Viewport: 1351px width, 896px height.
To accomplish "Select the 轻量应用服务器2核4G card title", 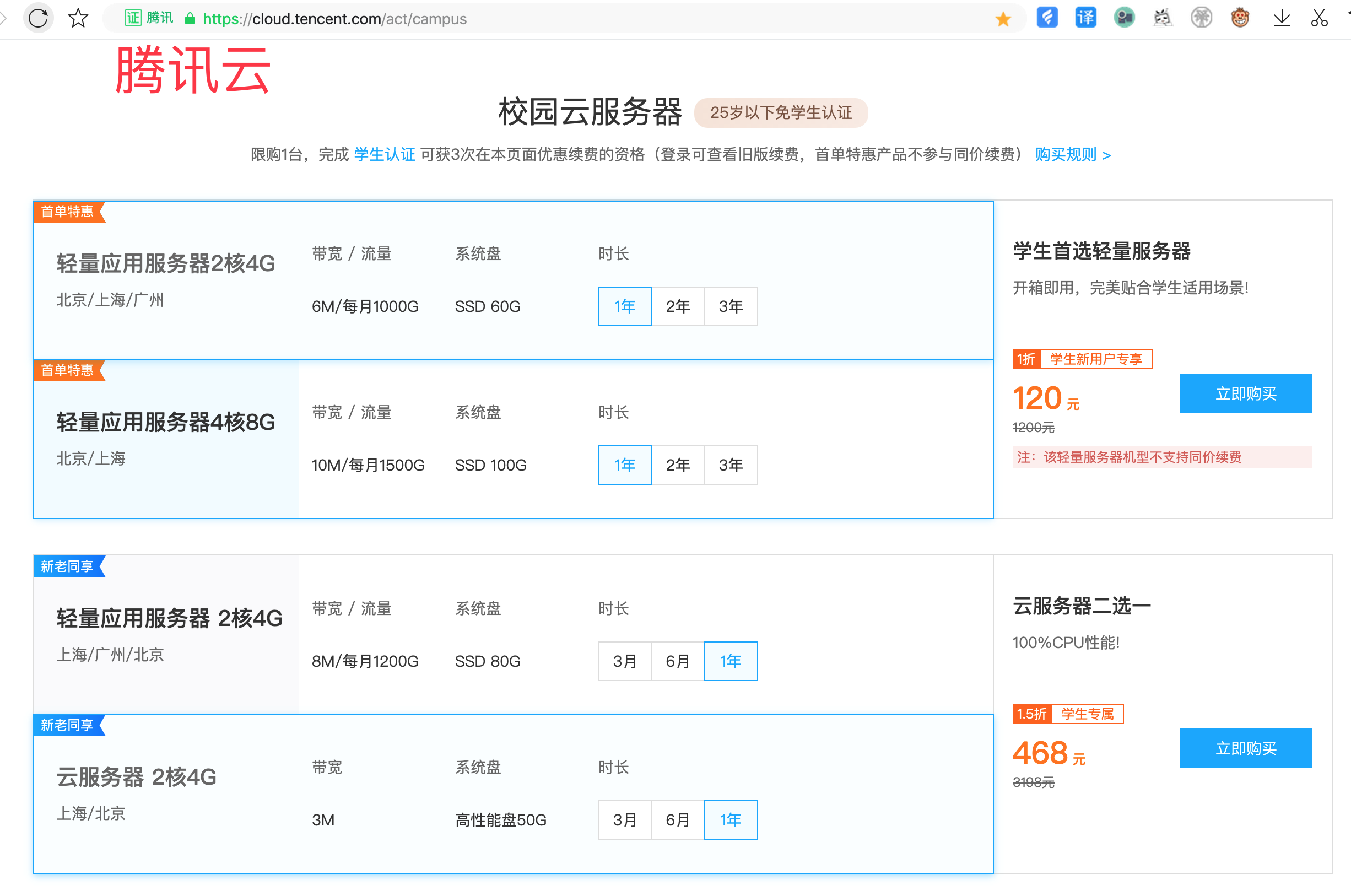I will click(x=166, y=263).
